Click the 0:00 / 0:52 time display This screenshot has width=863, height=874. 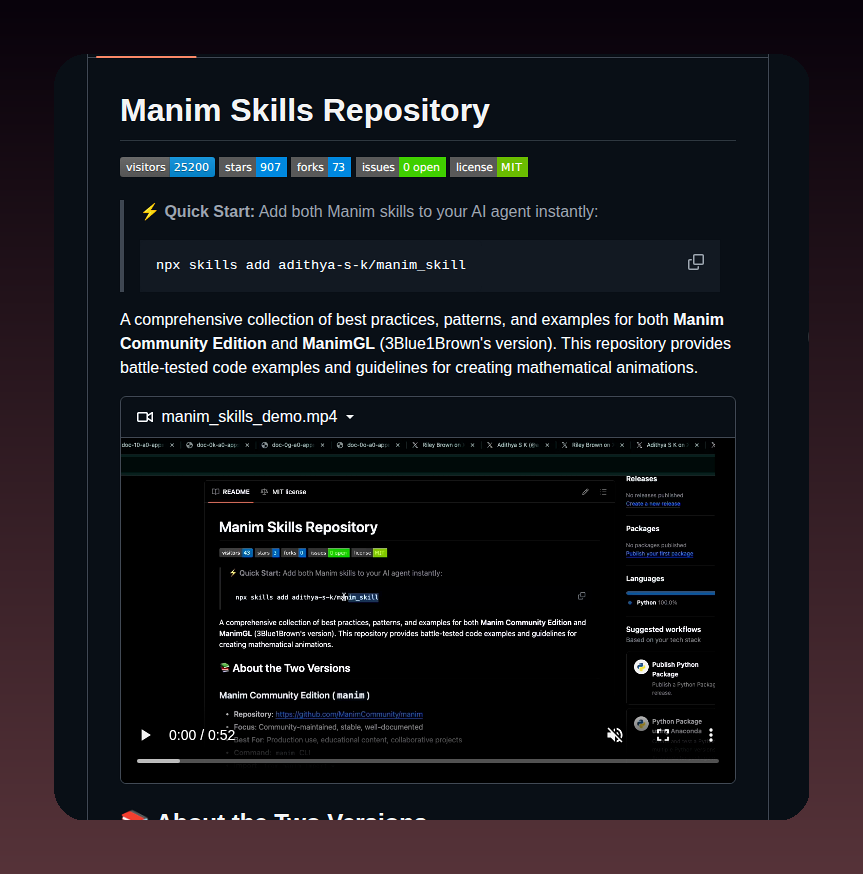coord(202,735)
